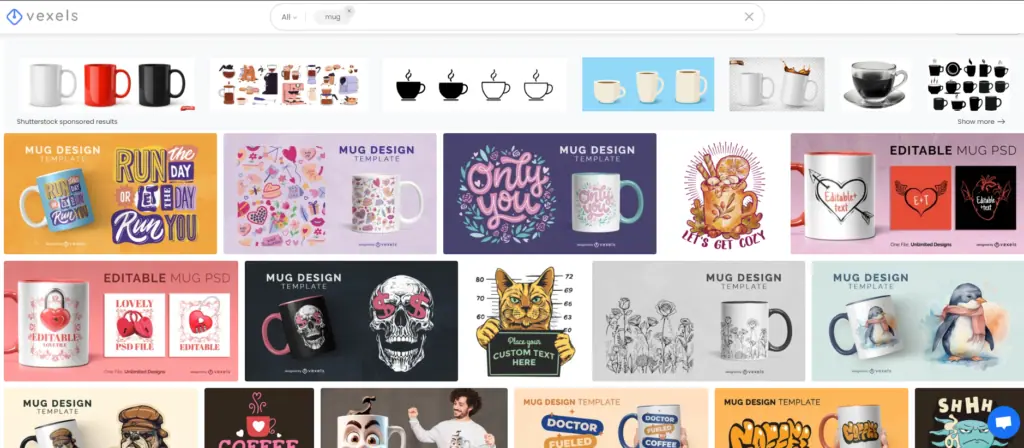Expand the 'All' category dropdown
The width and height of the screenshot is (1024, 448).
tap(289, 17)
